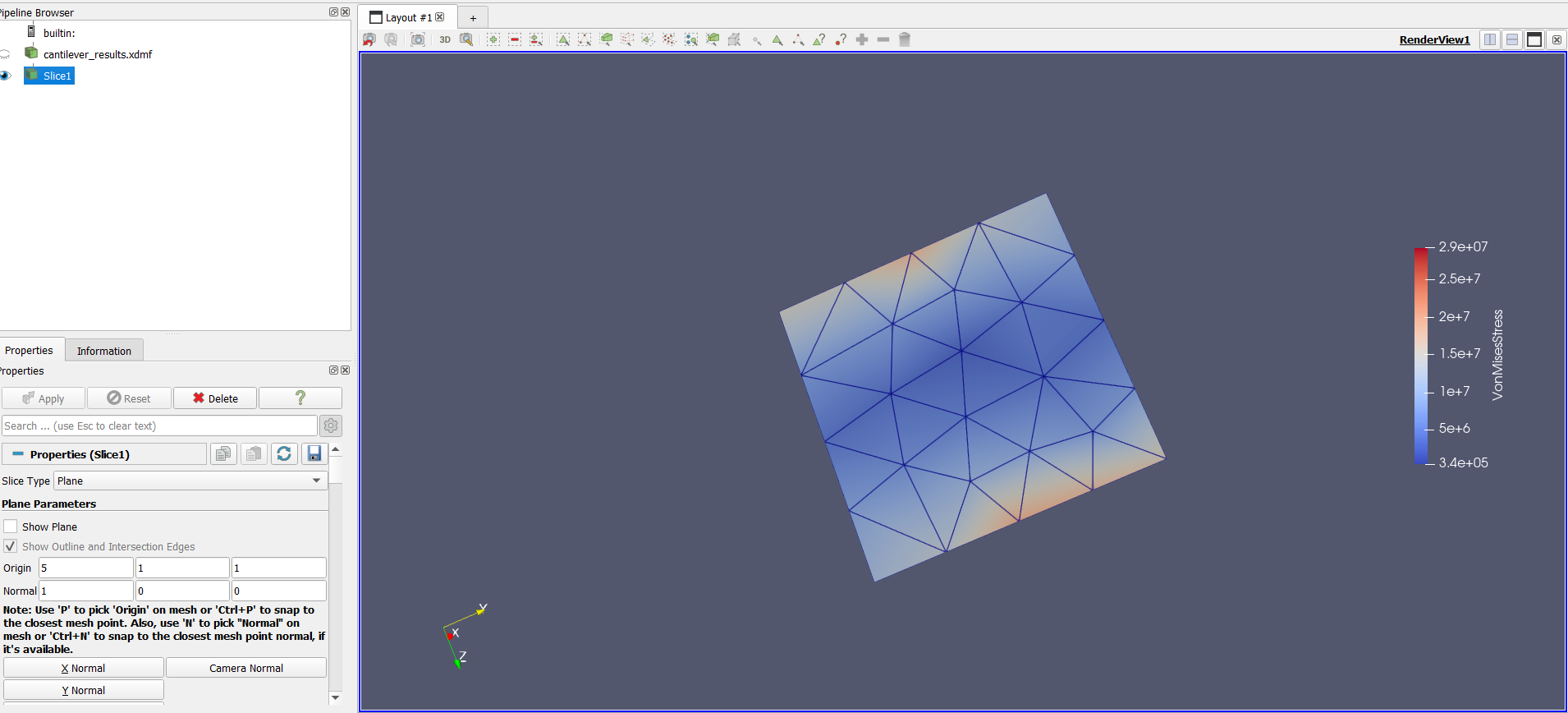1568x713 pixels.
Task: Shrink selection with the minus icon
Action: (x=883, y=39)
